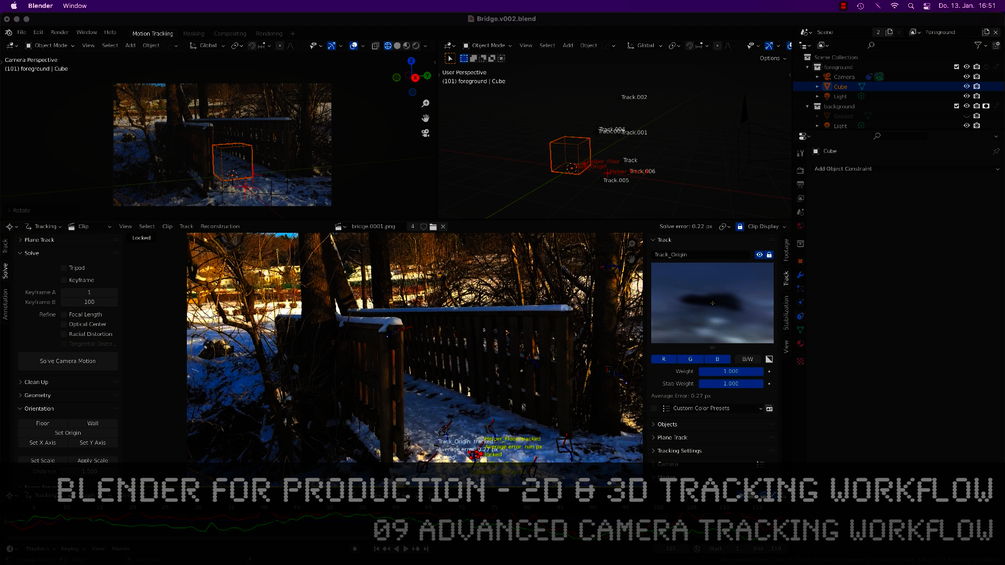Open Object Mode dropdown in left viewport
The height and width of the screenshot is (565, 1005).
coord(50,45)
